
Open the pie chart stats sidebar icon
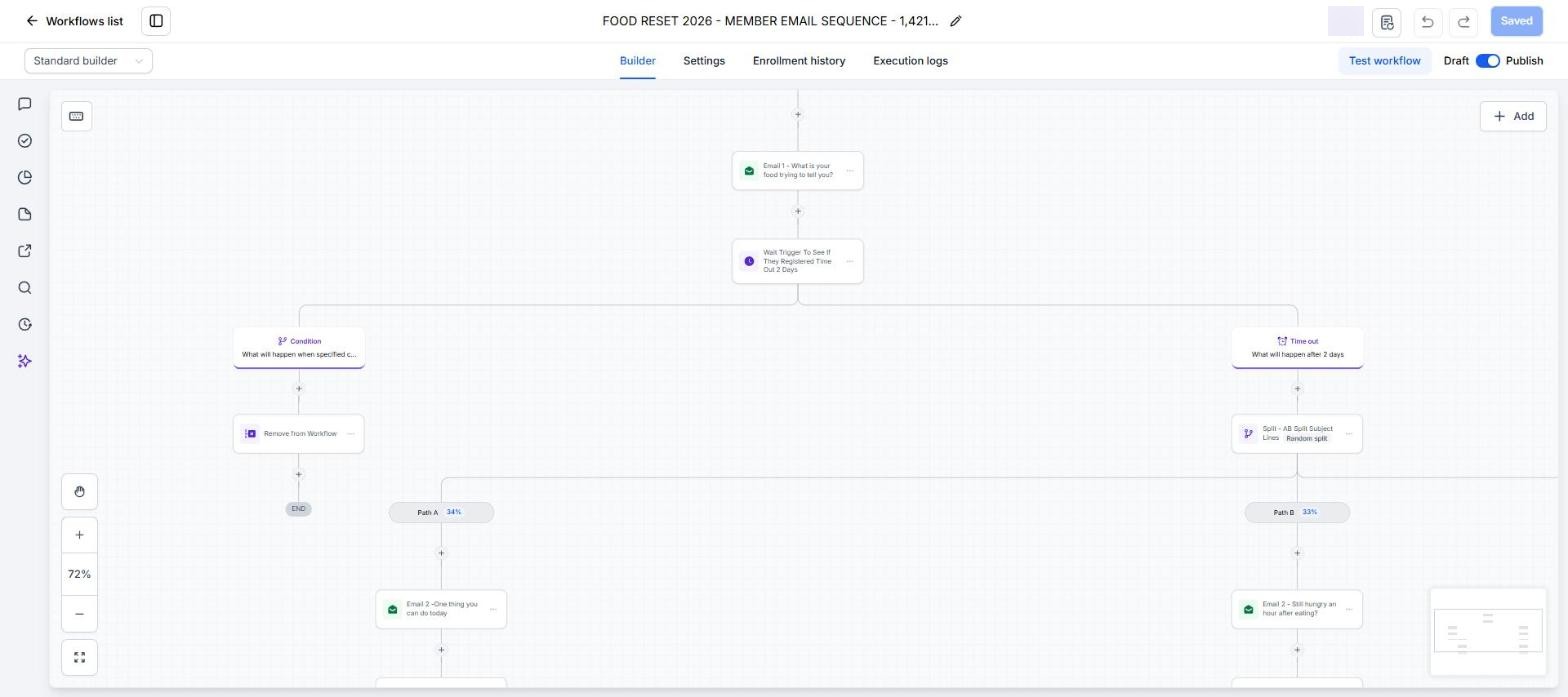point(25,178)
